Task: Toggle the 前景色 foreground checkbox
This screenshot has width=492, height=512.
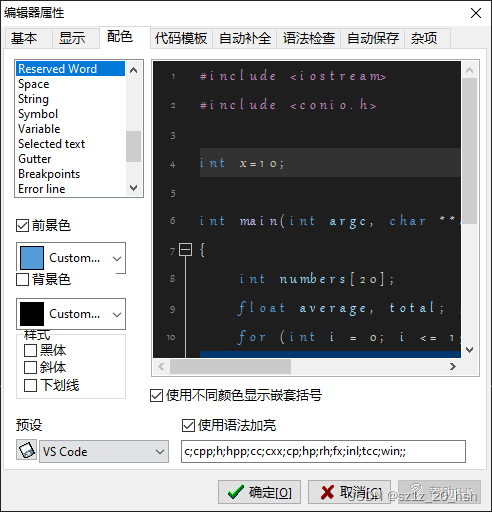Action: pos(22,225)
